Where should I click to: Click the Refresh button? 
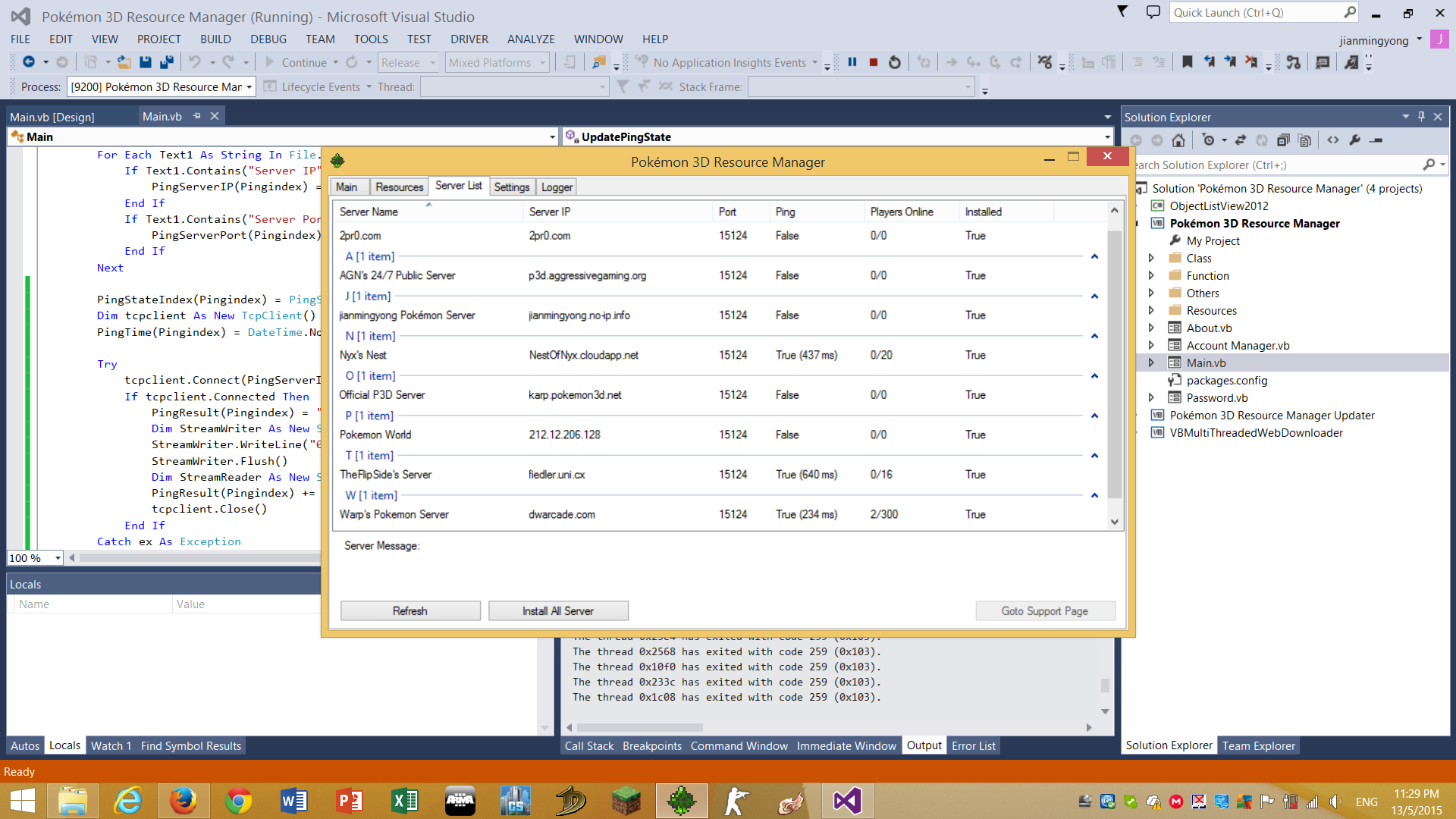point(410,611)
